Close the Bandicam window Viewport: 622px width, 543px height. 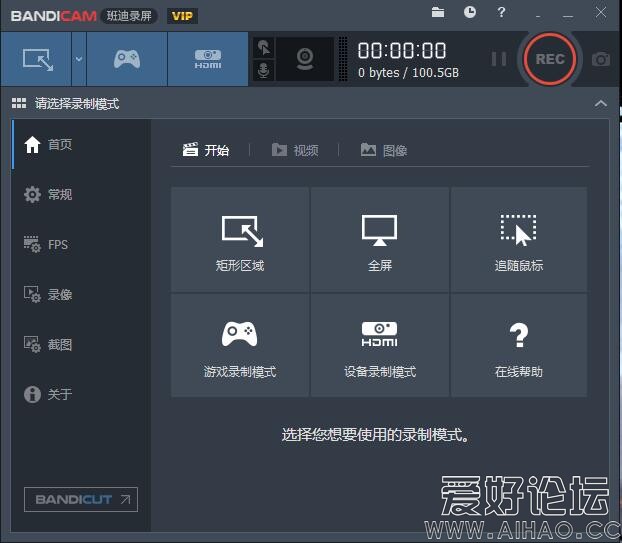click(x=601, y=12)
